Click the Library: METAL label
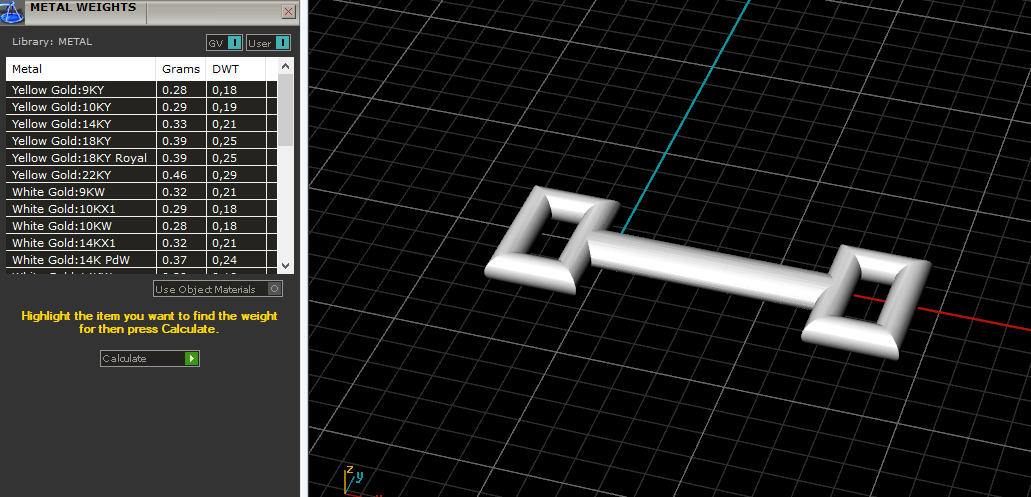Image resolution: width=1031 pixels, height=497 pixels. coord(52,41)
